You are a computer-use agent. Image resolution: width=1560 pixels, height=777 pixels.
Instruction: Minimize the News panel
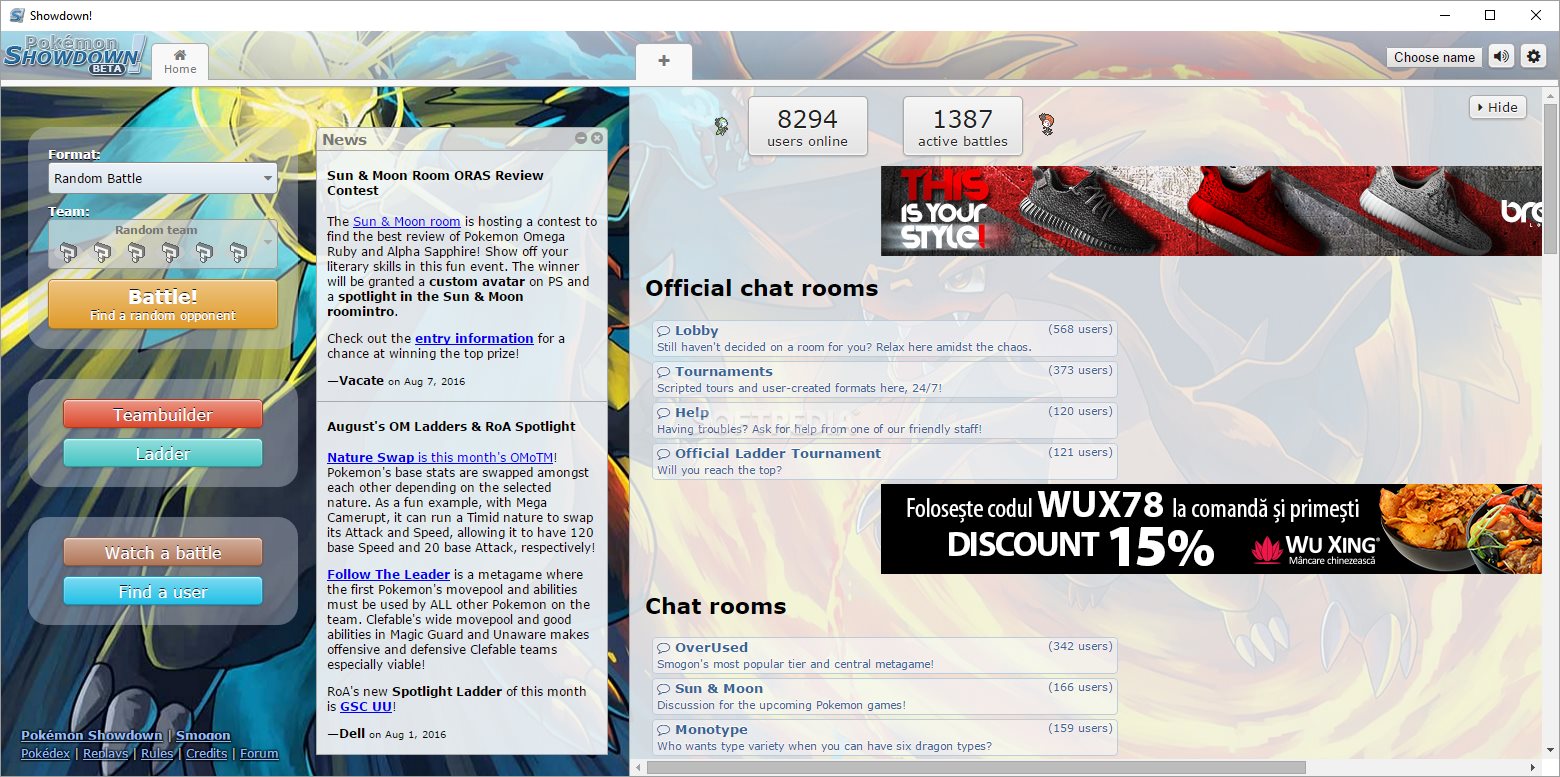[x=581, y=138]
